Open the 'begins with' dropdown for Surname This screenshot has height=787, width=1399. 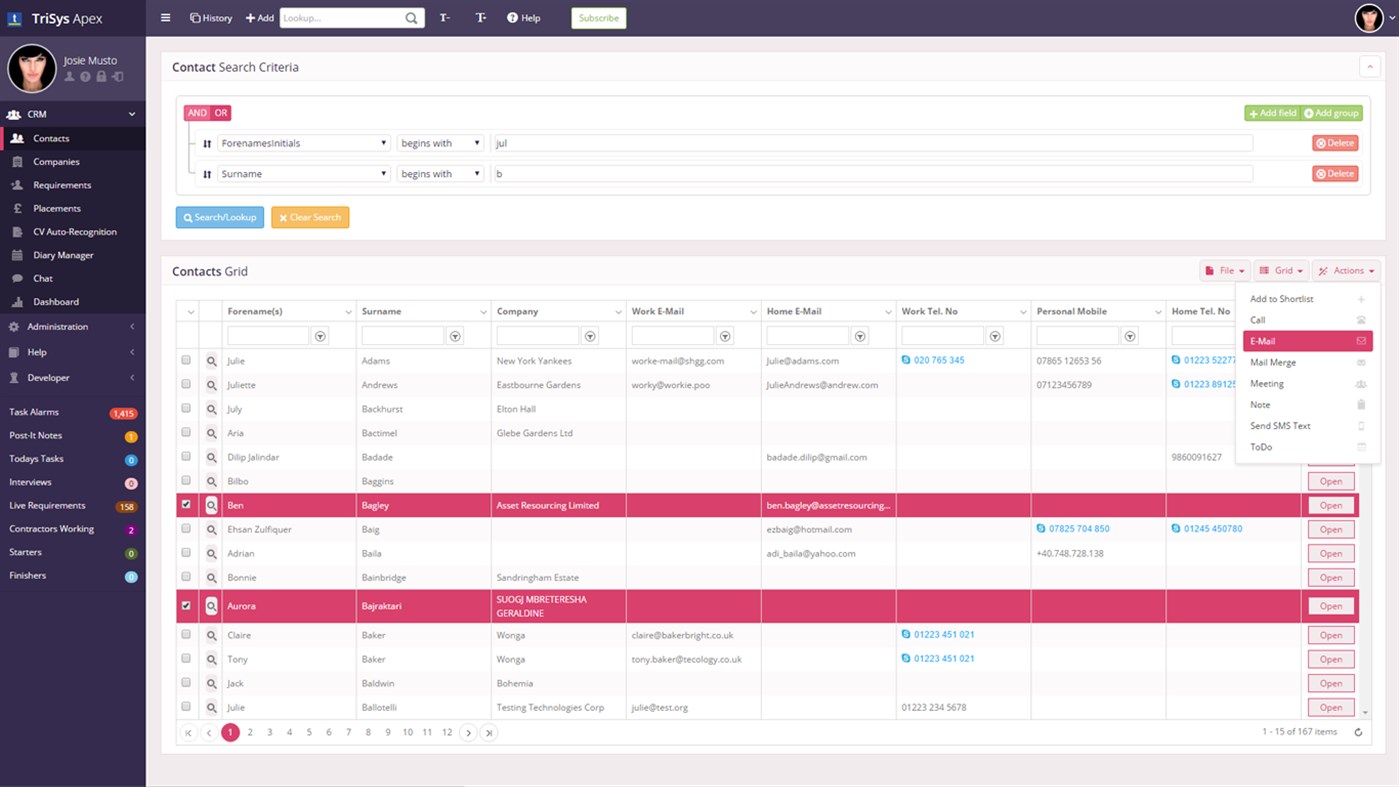coord(439,173)
